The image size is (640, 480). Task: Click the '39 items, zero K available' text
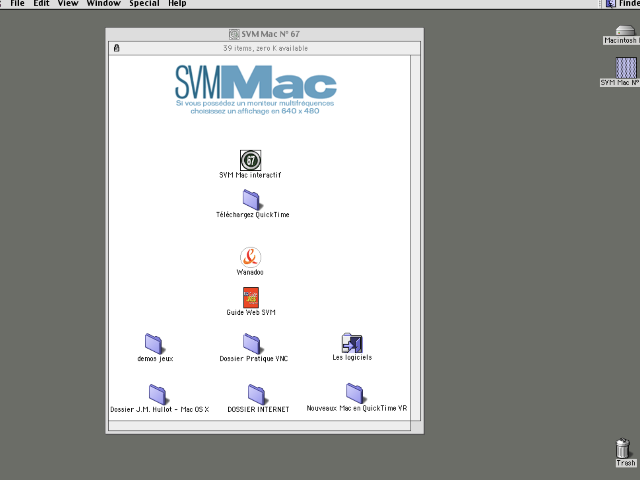(265, 48)
